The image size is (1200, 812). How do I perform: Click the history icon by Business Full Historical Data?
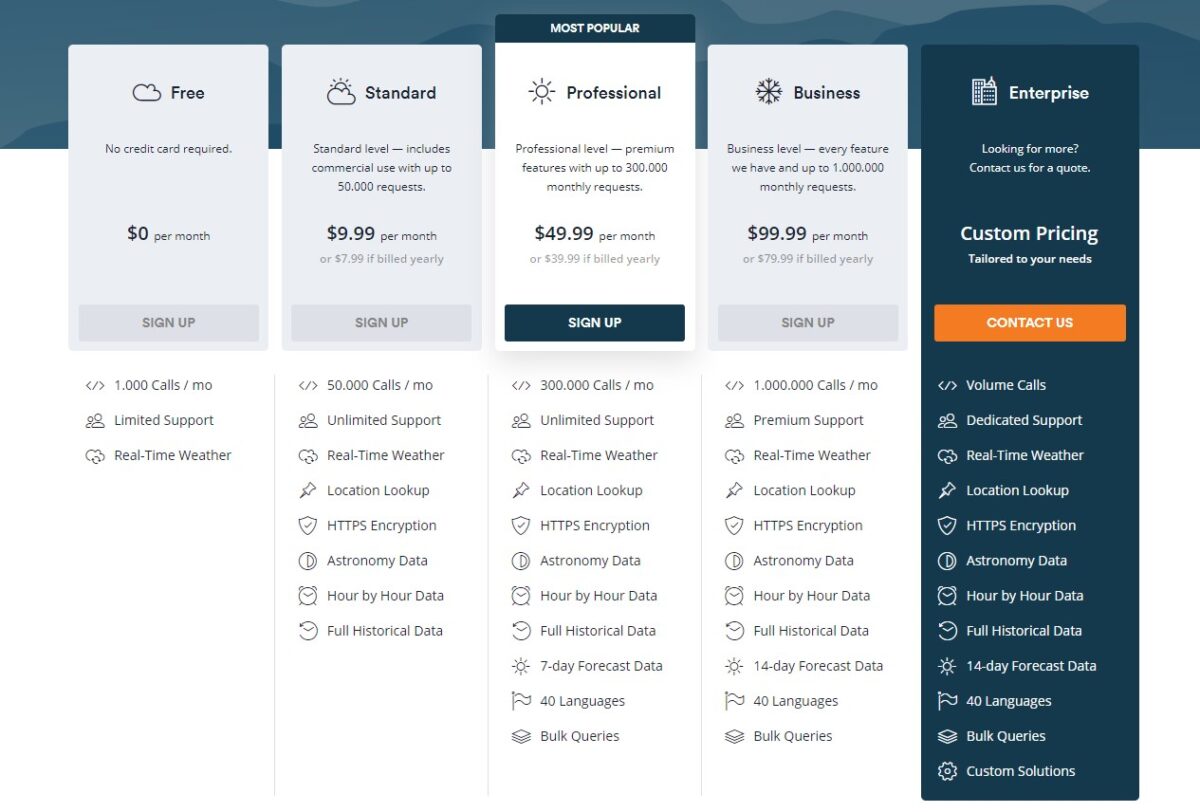pyautogui.click(x=734, y=631)
